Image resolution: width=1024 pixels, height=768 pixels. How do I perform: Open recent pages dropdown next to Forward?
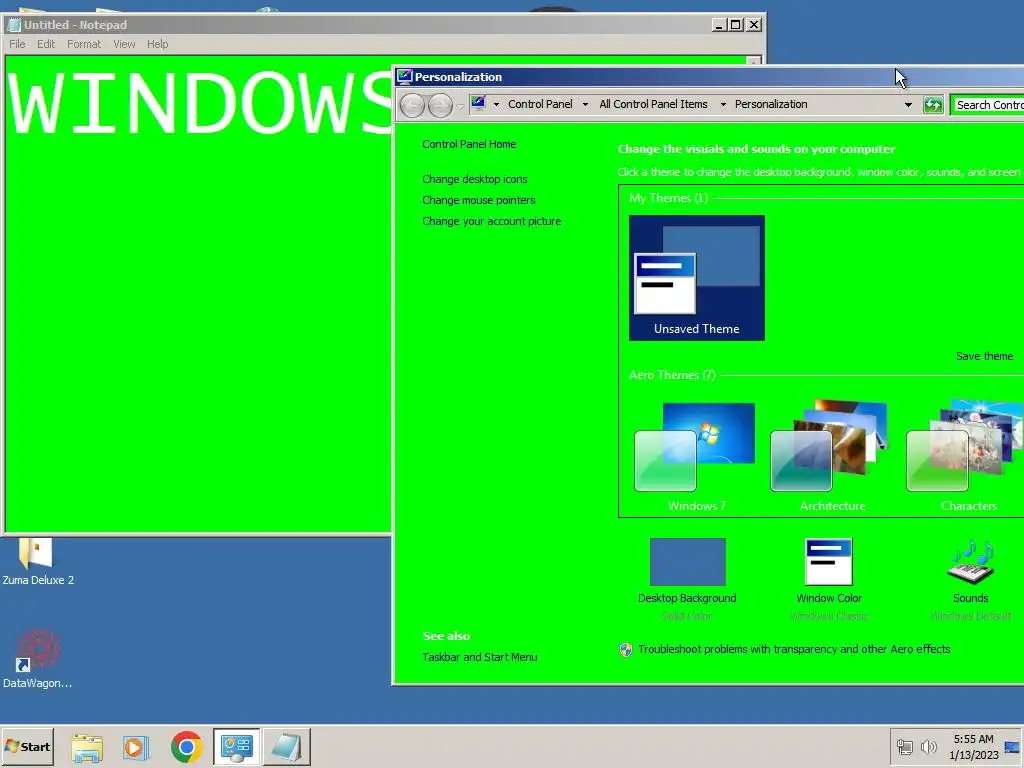[x=459, y=106]
